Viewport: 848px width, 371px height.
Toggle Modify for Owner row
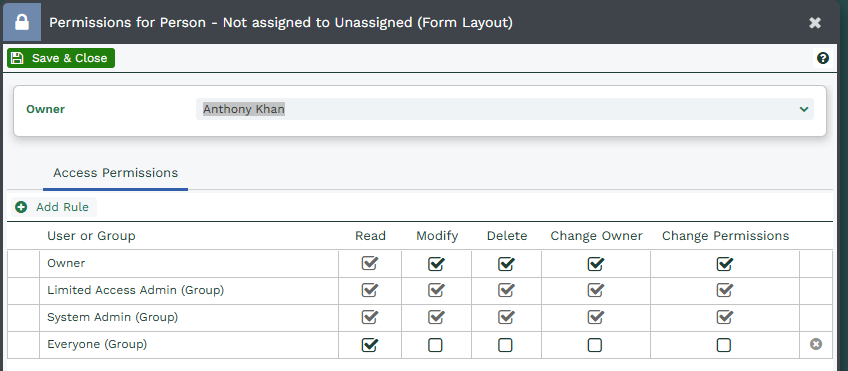click(436, 263)
